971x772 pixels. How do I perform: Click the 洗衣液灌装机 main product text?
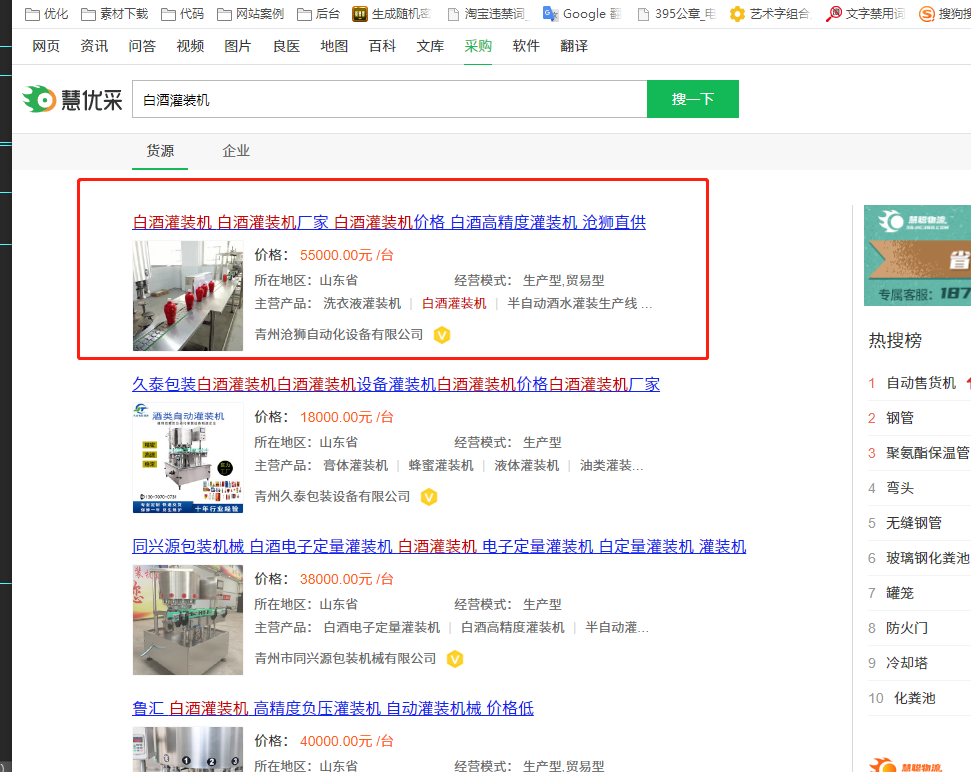[362, 304]
